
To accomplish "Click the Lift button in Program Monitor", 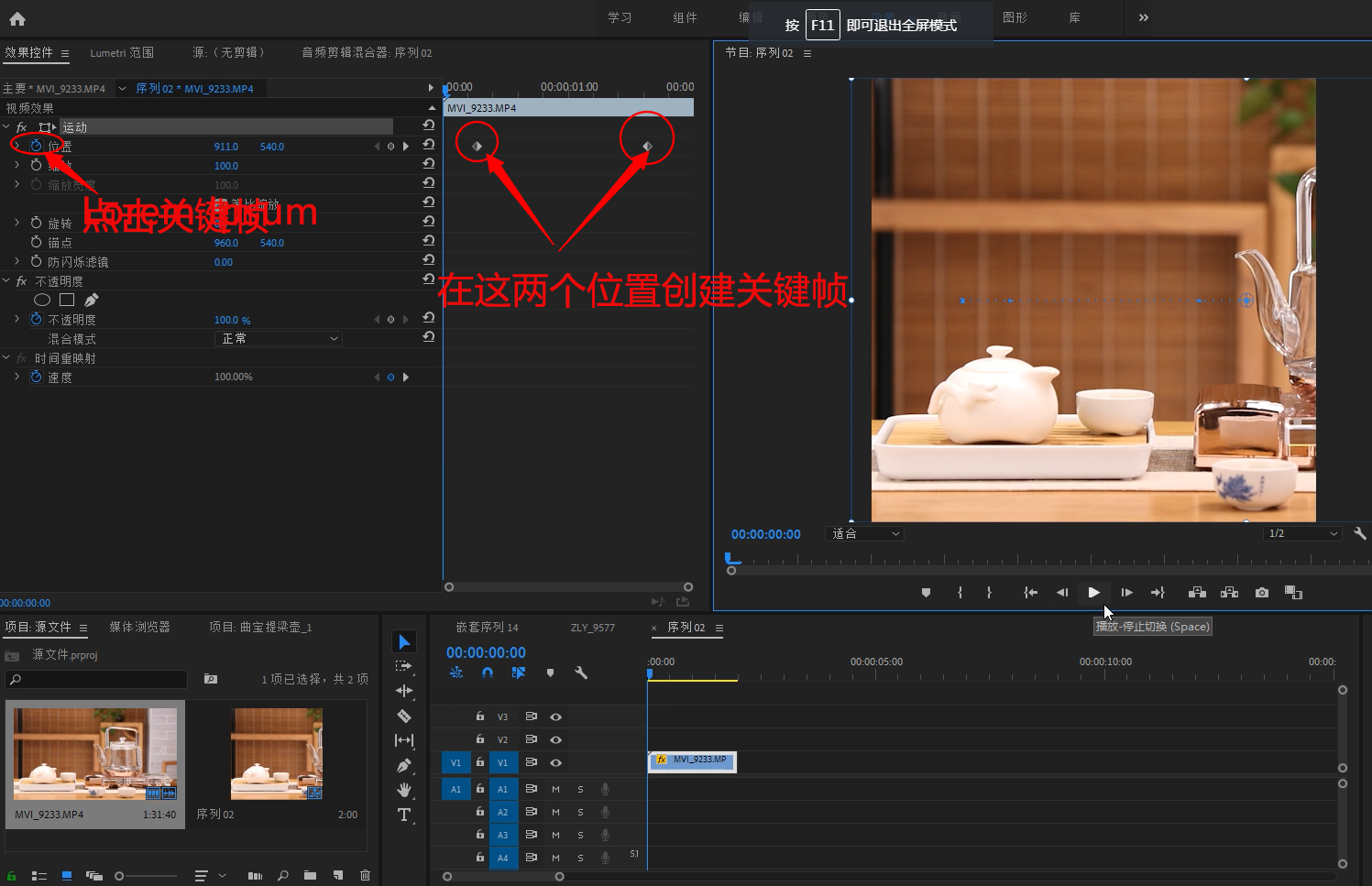I will point(1197,593).
